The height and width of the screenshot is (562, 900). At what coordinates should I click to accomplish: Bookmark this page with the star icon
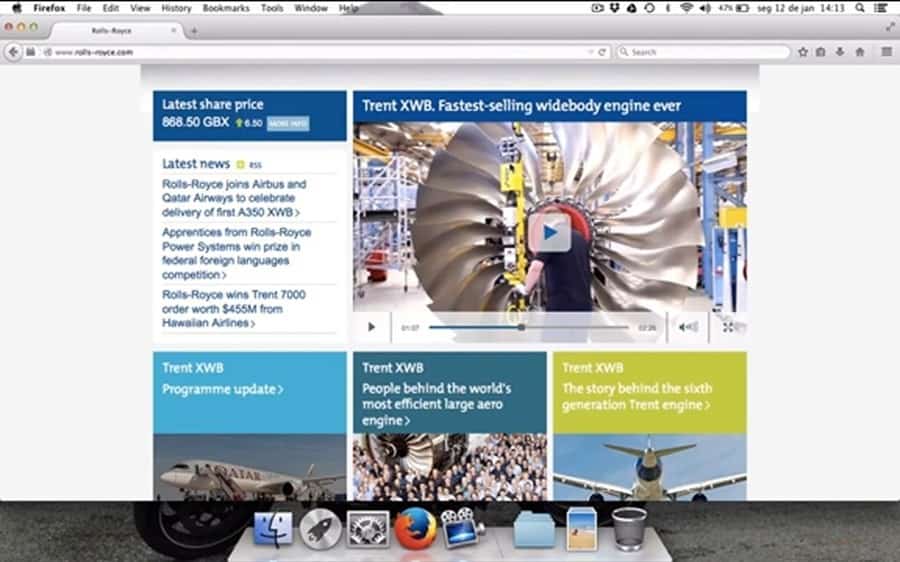tap(803, 52)
